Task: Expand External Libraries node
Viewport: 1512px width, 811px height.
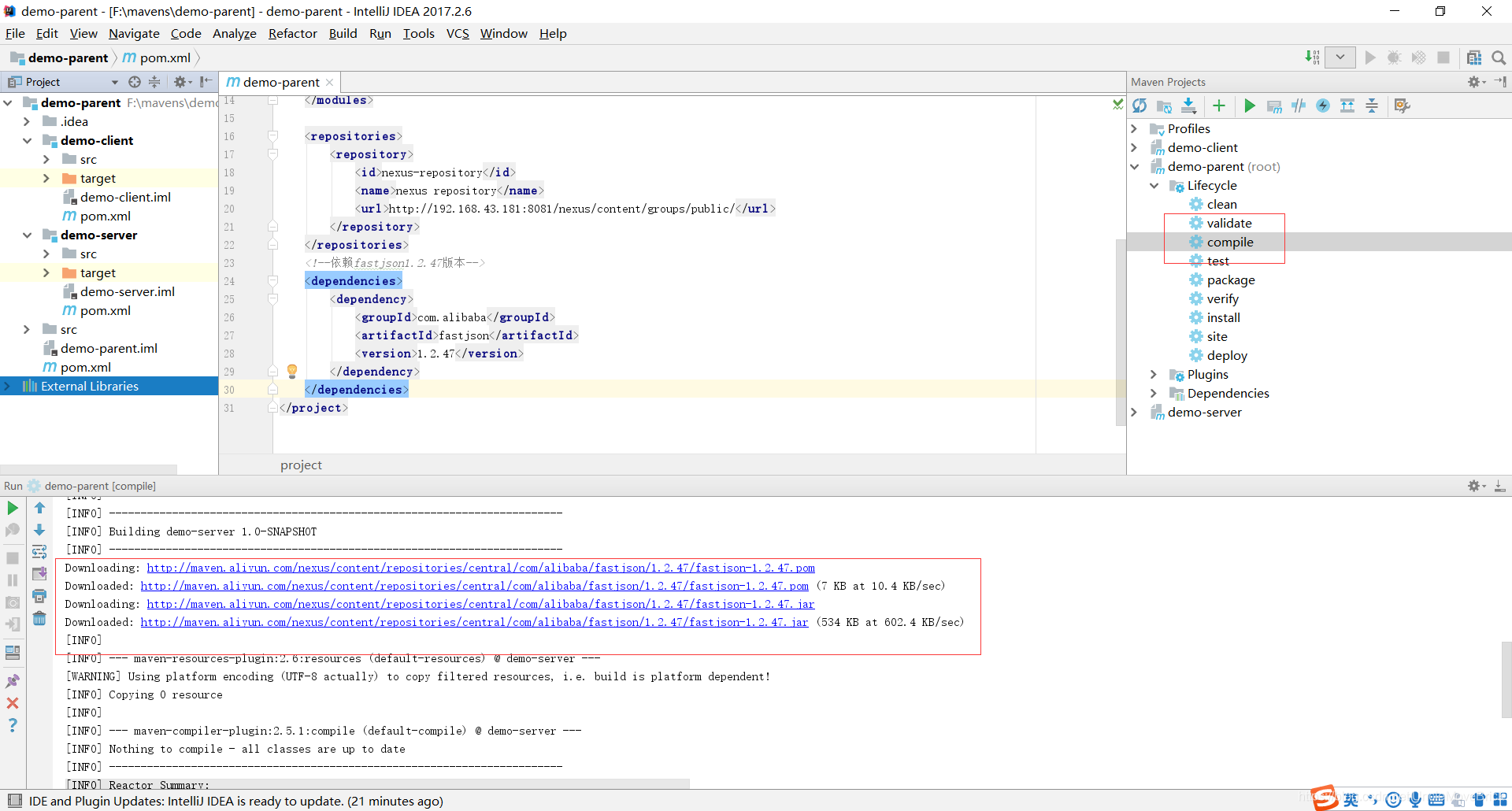Action: click(x=8, y=386)
